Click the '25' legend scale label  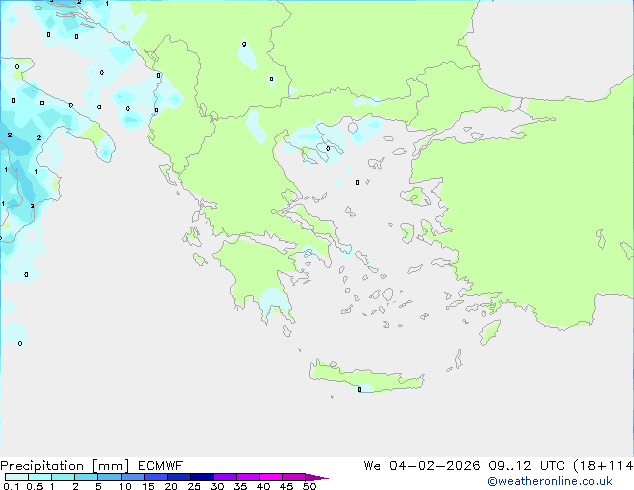click(x=194, y=486)
